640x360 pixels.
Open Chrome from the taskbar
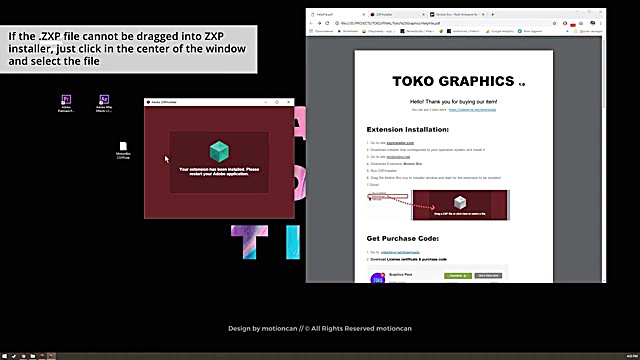23,356
